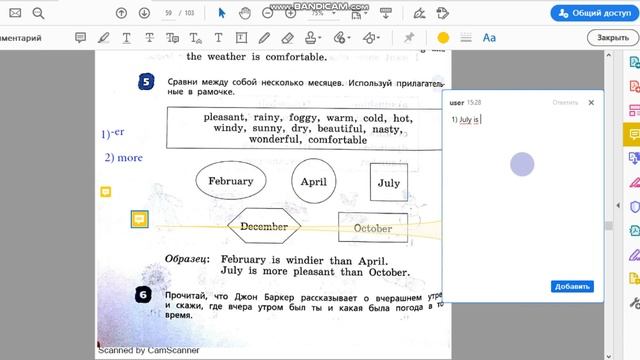Collapse the right tools pane arrow
Image resolution: width=640 pixels, height=360 pixels.
click(618, 205)
